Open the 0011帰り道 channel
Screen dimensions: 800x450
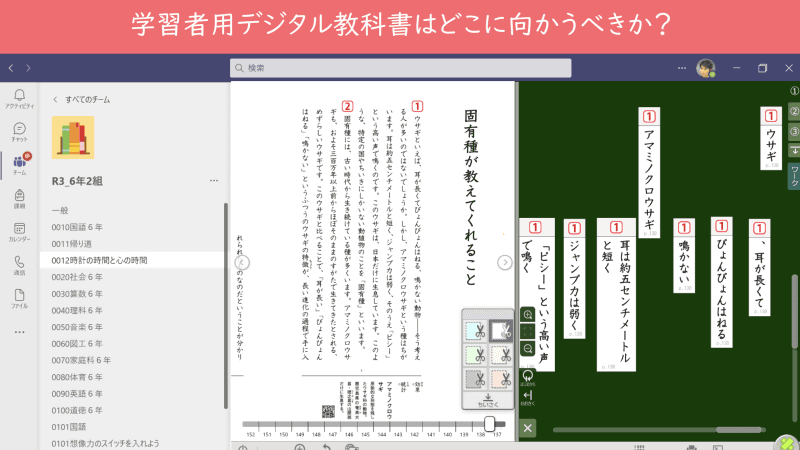(x=71, y=244)
